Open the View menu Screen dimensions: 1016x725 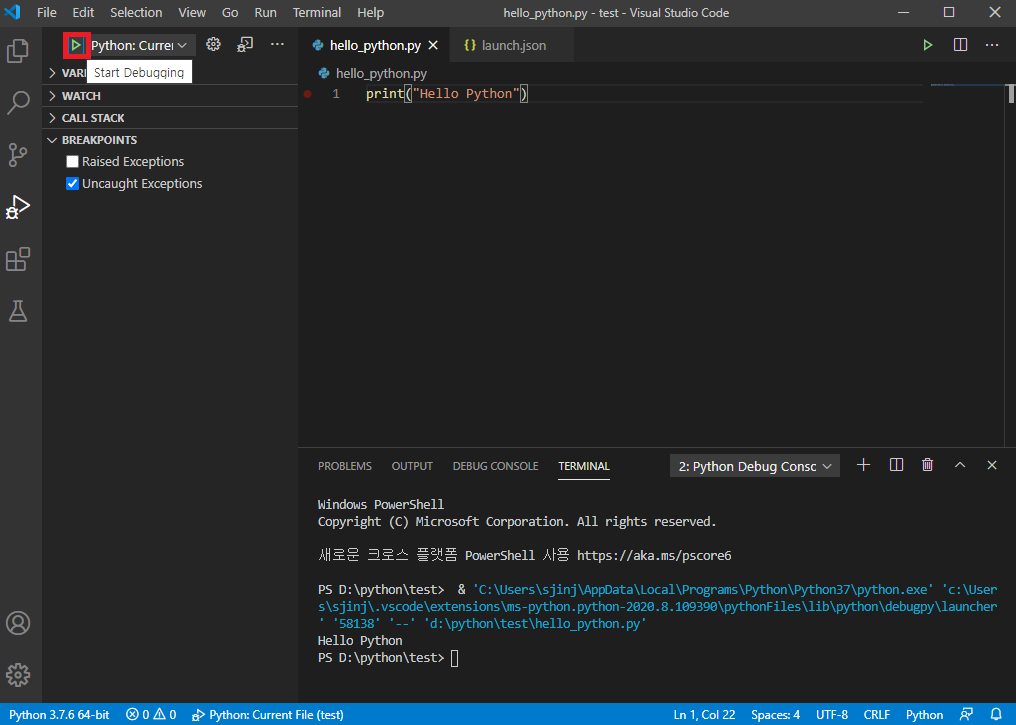click(192, 12)
